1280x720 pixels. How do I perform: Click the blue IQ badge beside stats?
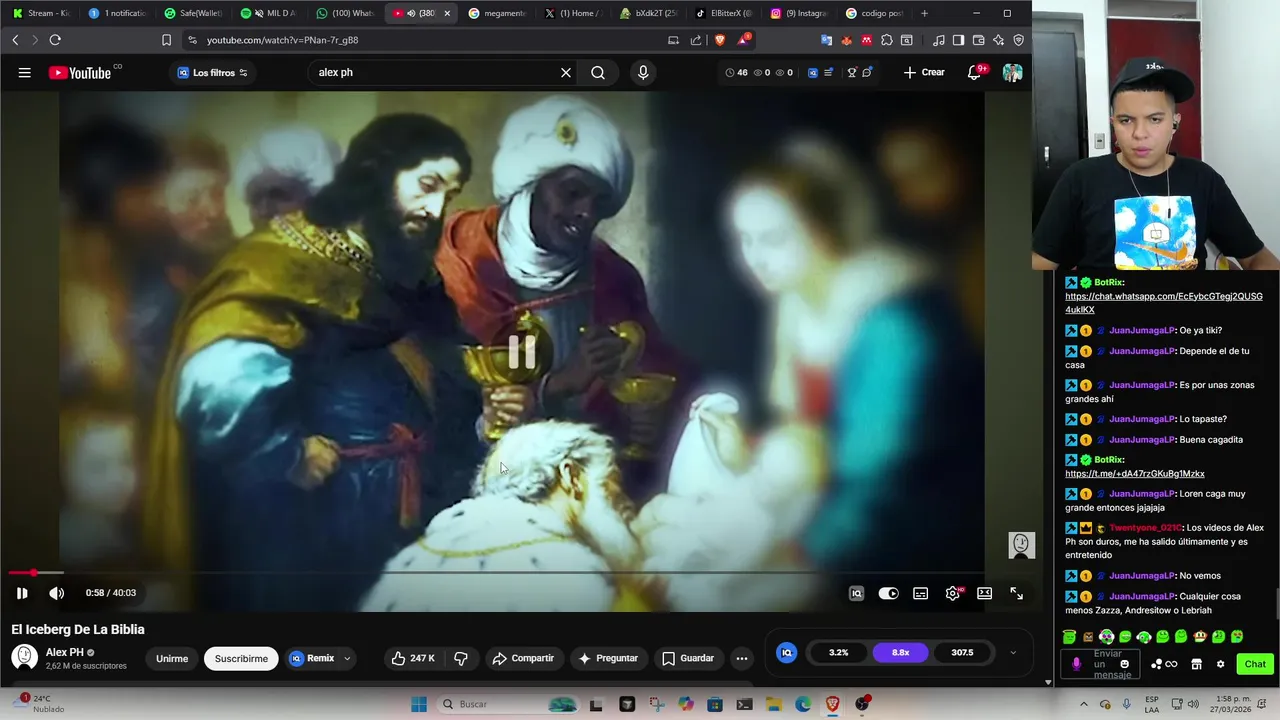point(787,652)
